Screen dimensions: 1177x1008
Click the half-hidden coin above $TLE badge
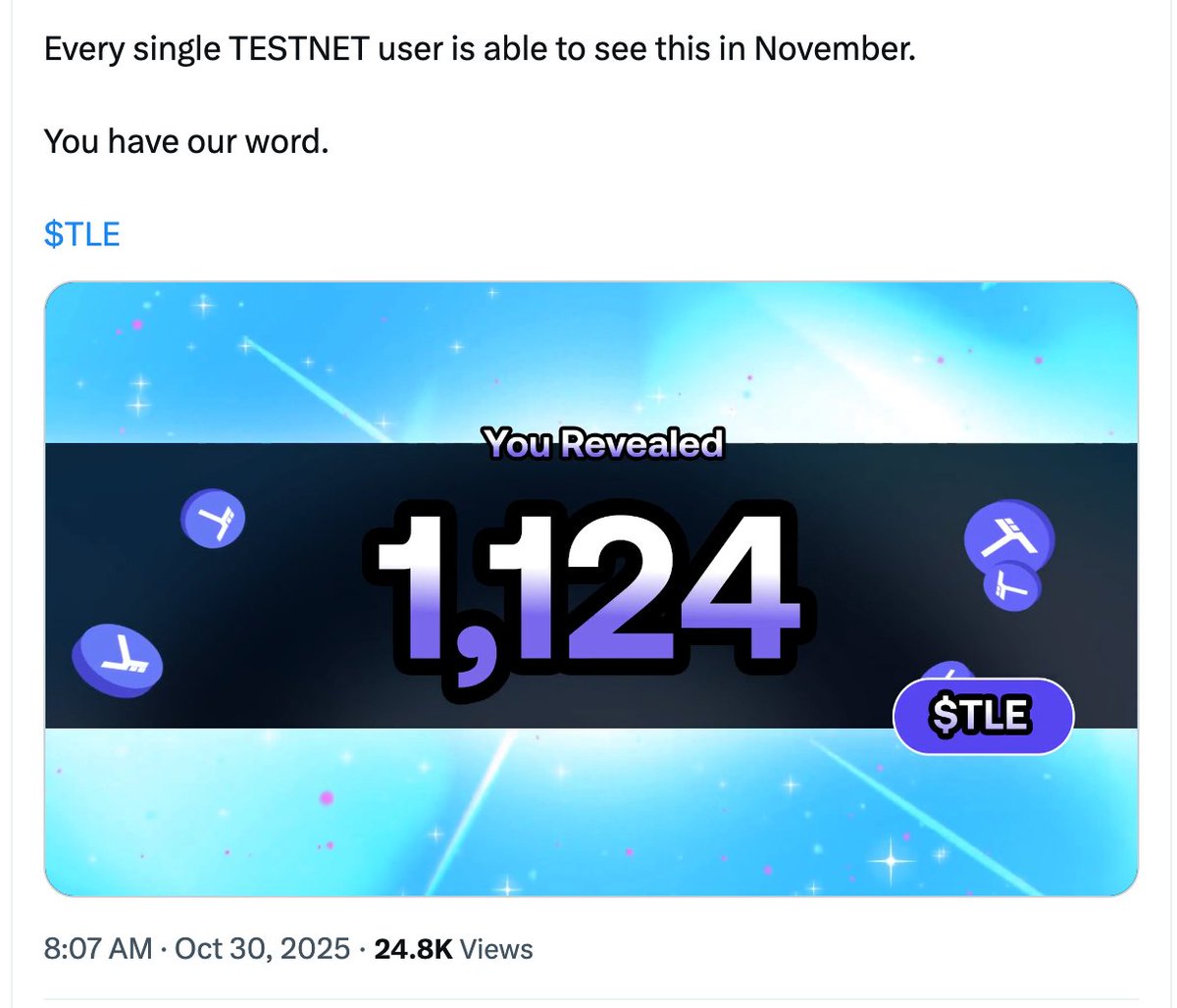click(x=947, y=673)
